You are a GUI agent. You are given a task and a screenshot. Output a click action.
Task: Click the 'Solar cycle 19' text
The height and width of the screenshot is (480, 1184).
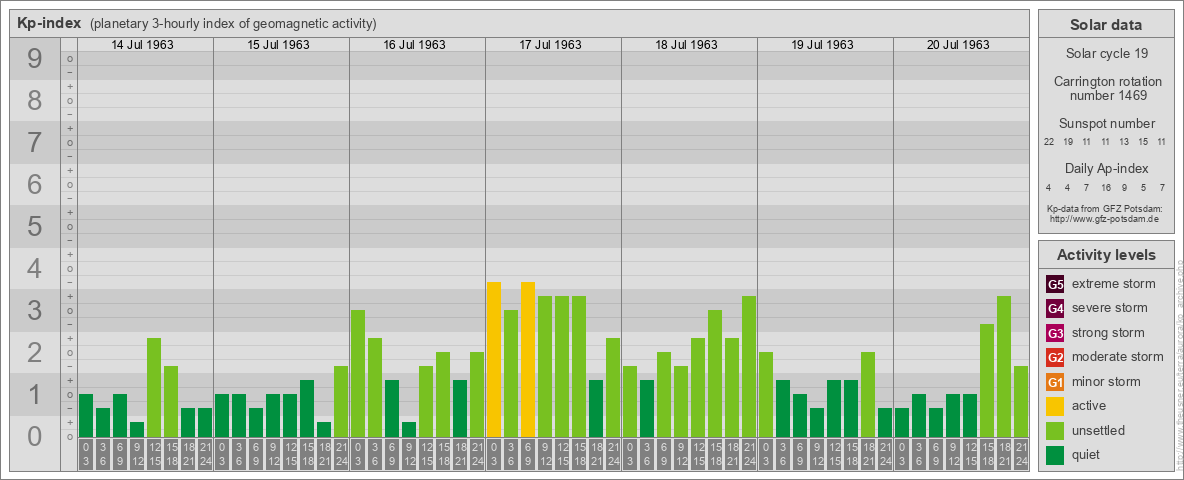pyautogui.click(x=1105, y=54)
